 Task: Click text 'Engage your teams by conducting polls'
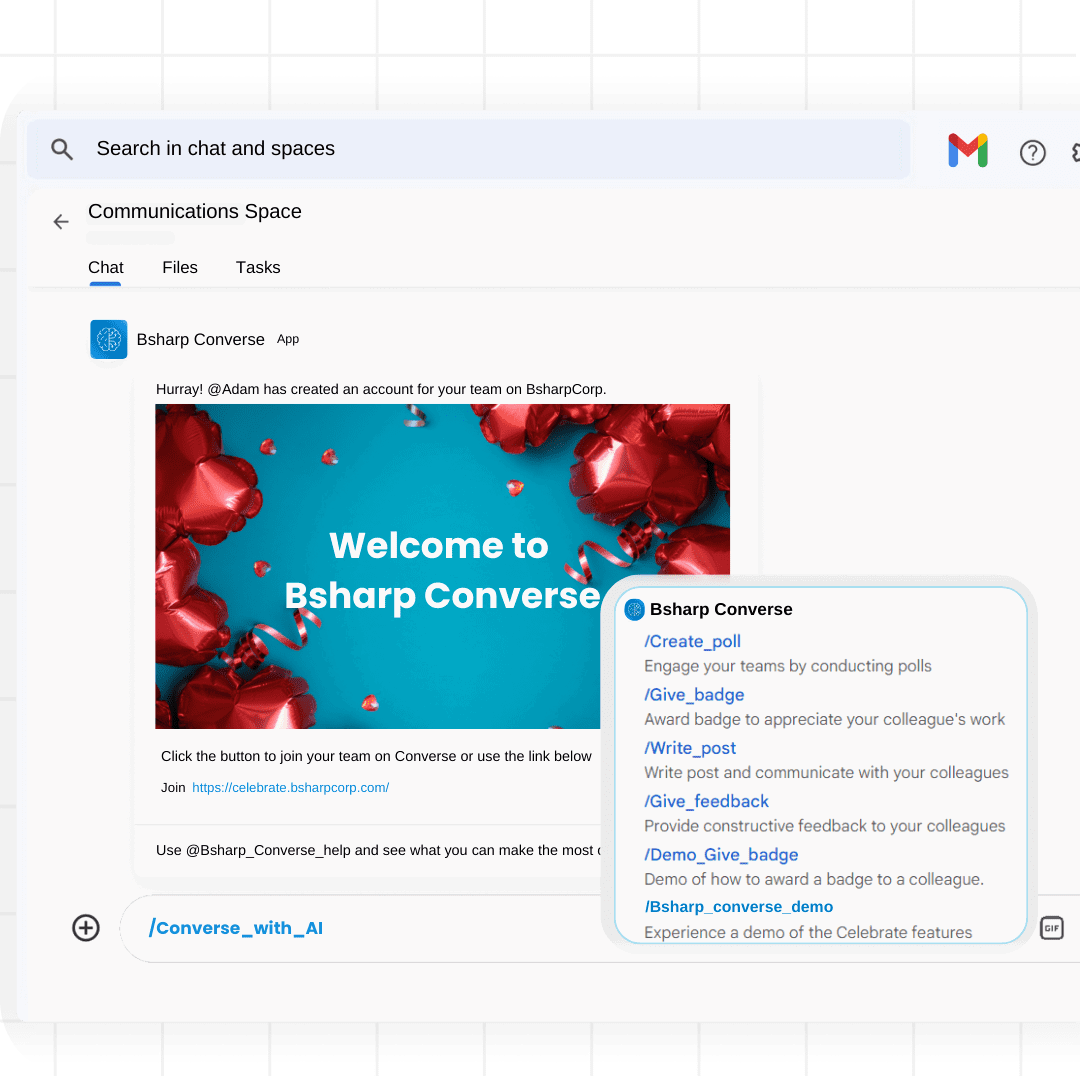[x=787, y=666]
